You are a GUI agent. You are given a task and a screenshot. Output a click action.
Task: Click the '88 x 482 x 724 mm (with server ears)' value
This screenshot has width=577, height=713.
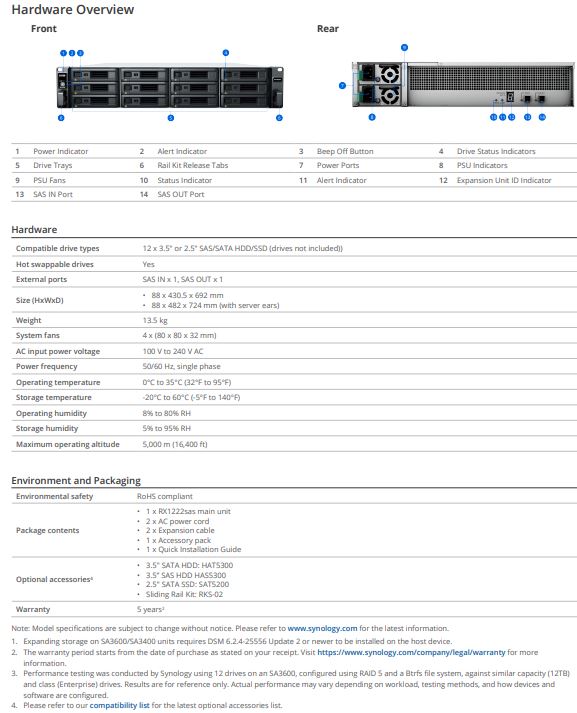[x=215, y=305]
